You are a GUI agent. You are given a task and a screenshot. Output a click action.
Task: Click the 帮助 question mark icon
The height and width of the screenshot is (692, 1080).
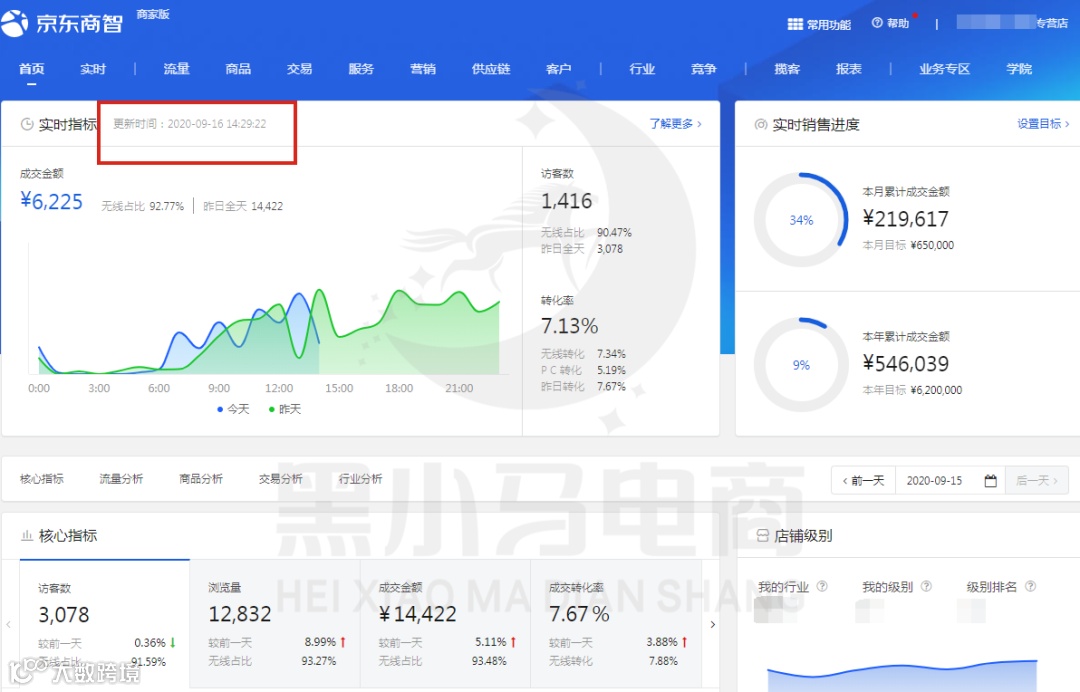point(877,23)
